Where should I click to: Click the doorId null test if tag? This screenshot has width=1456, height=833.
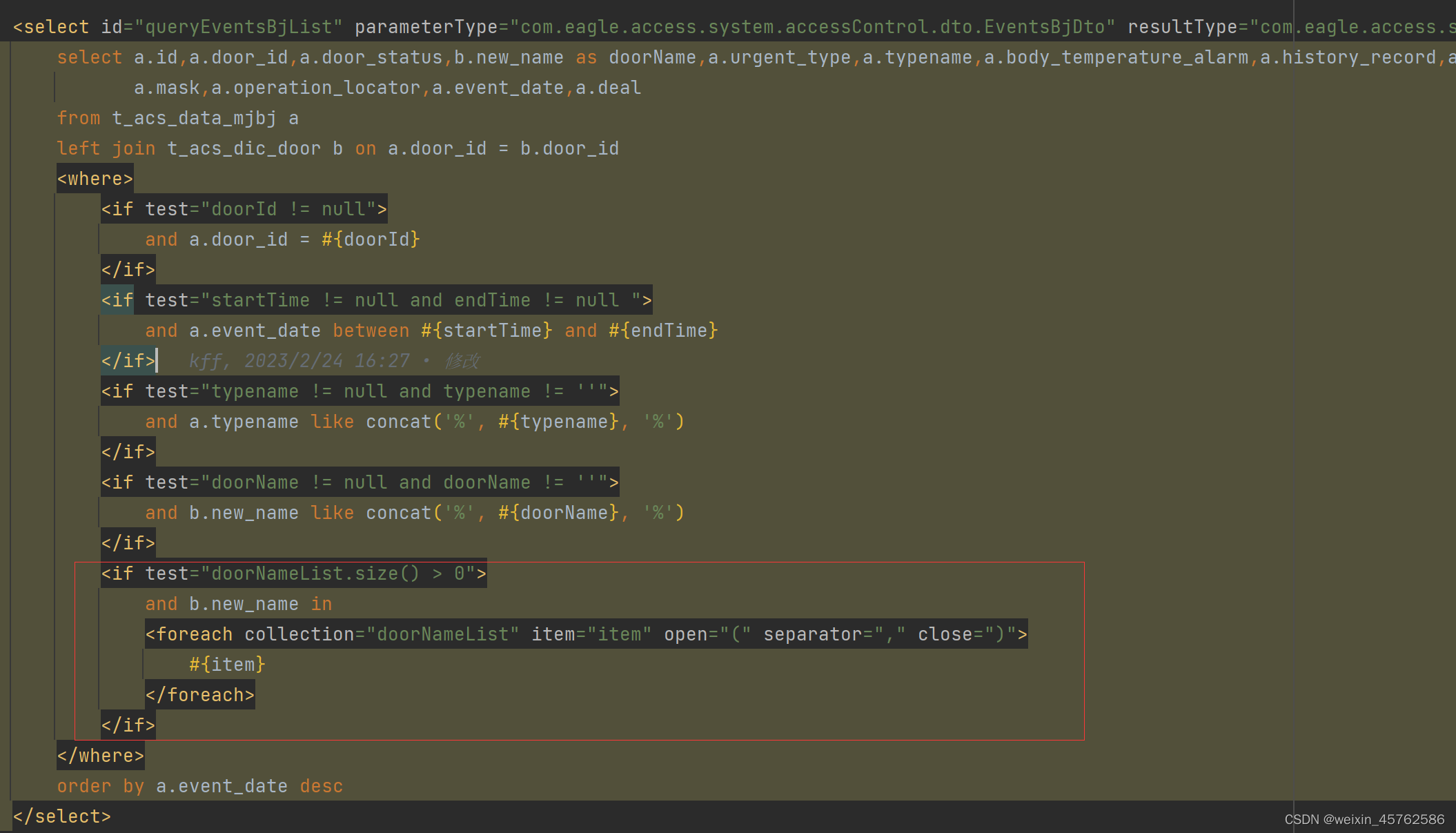pyautogui.click(x=244, y=209)
